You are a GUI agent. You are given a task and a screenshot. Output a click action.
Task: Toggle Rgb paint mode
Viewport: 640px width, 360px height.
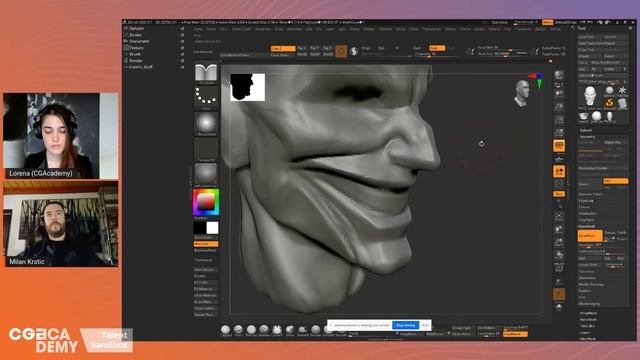[x=381, y=48]
